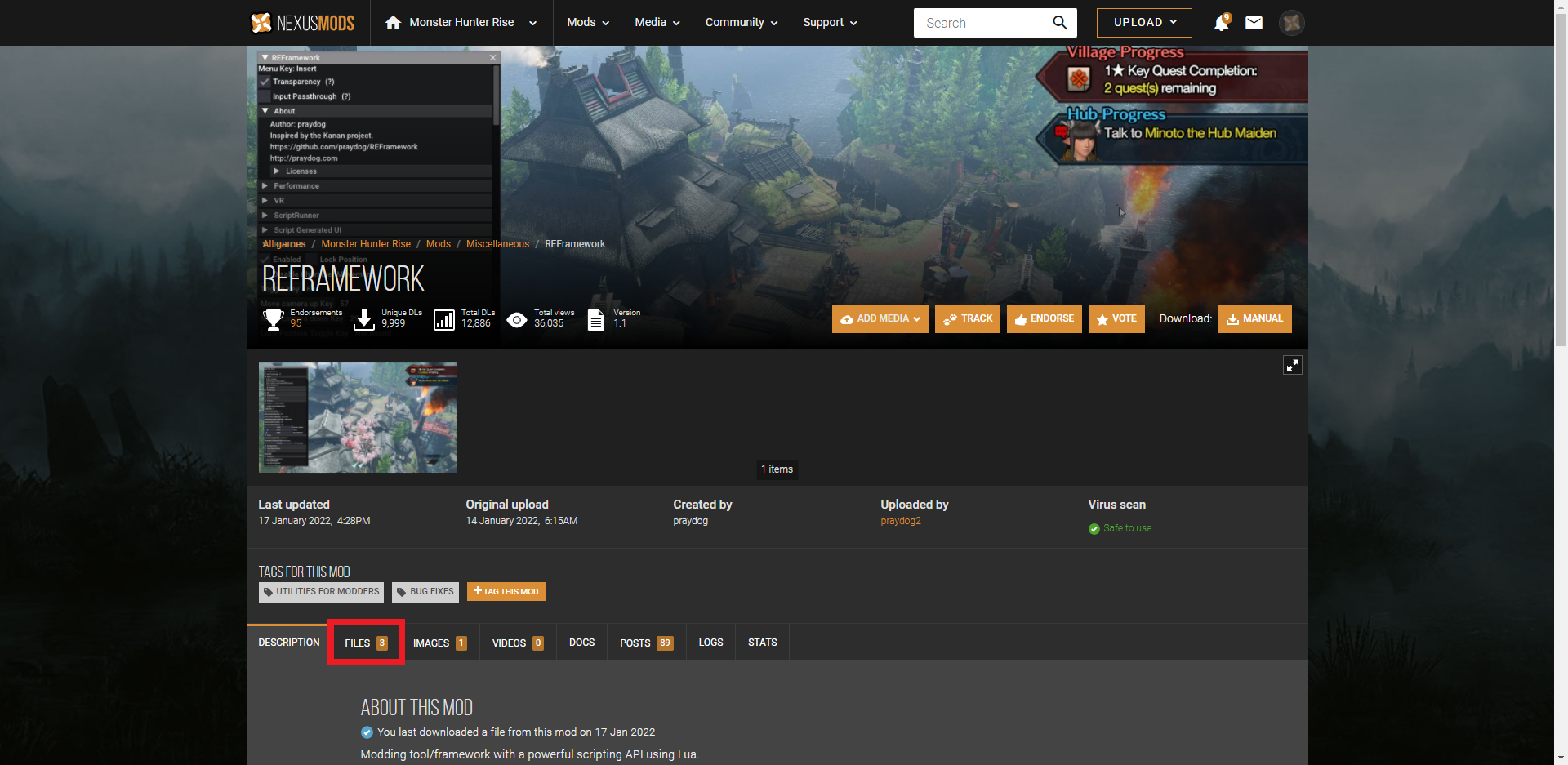Screen dimensions: 1568x765
Task: Click the Version document icon
Action: click(596, 319)
